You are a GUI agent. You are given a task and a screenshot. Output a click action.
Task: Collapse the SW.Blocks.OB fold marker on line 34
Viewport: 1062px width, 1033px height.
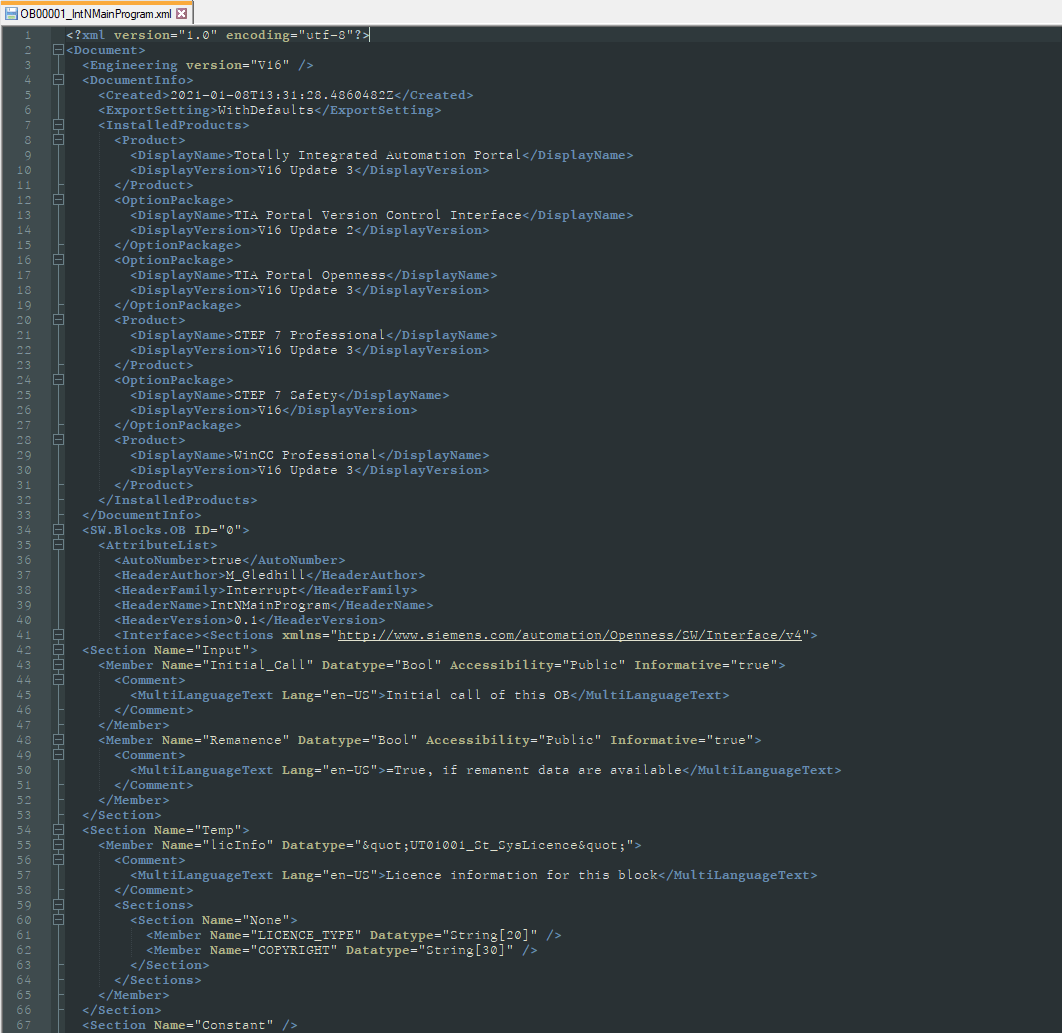[58, 530]
